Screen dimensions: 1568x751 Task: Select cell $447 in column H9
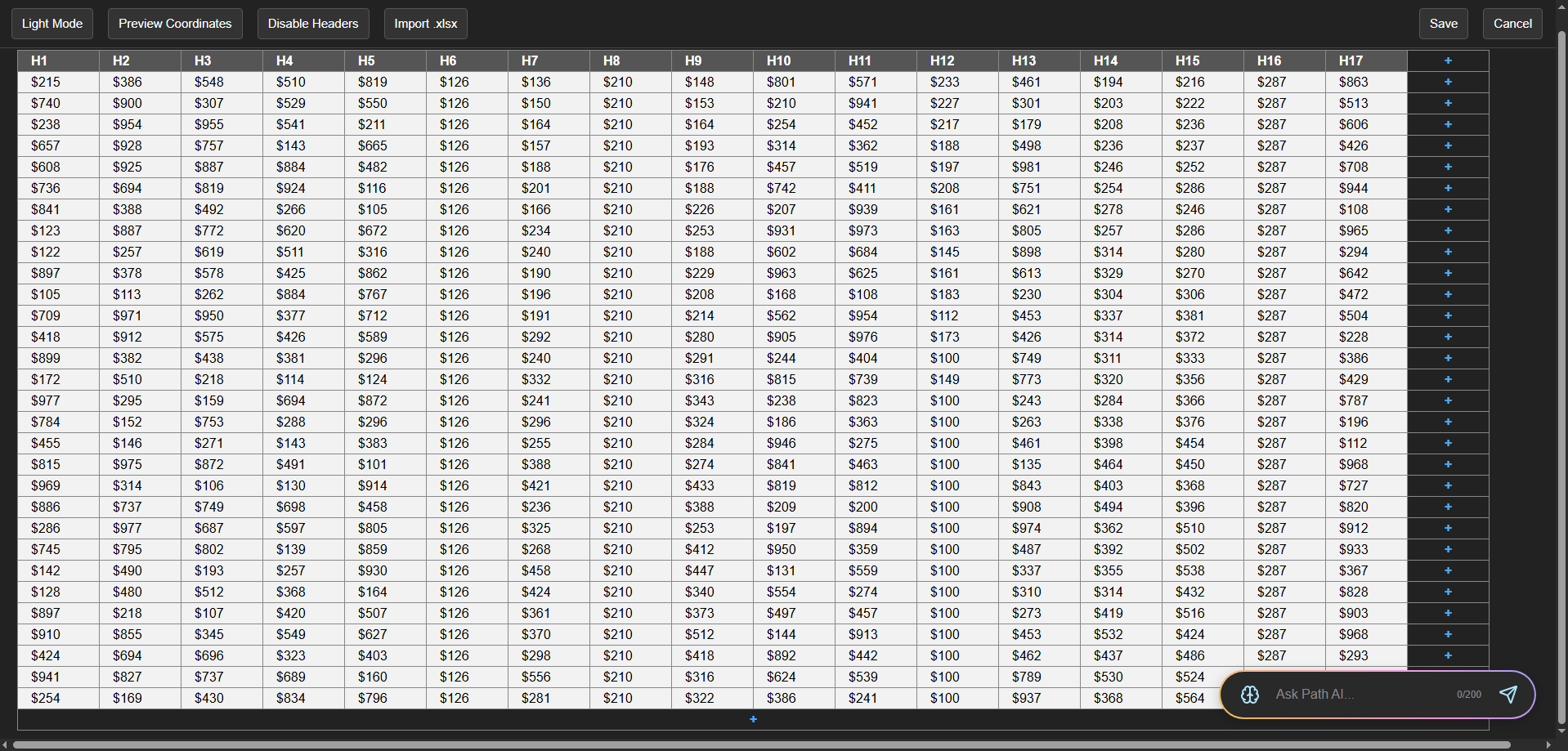[713, 570]
